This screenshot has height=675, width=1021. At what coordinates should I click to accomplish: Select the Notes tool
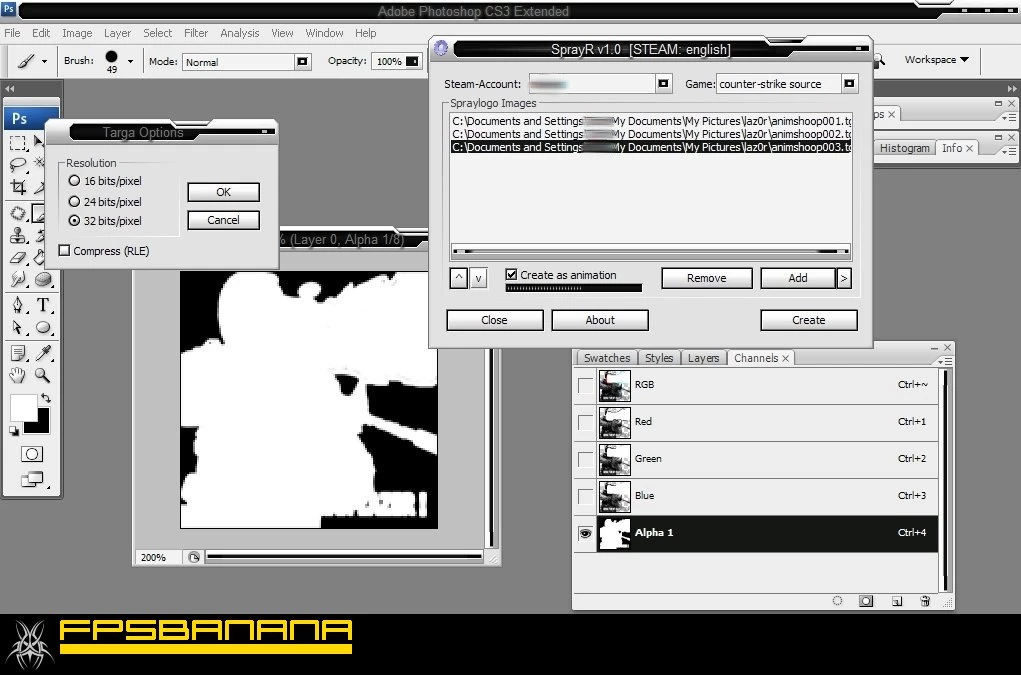pyautogui.click(x=18, y=353)
